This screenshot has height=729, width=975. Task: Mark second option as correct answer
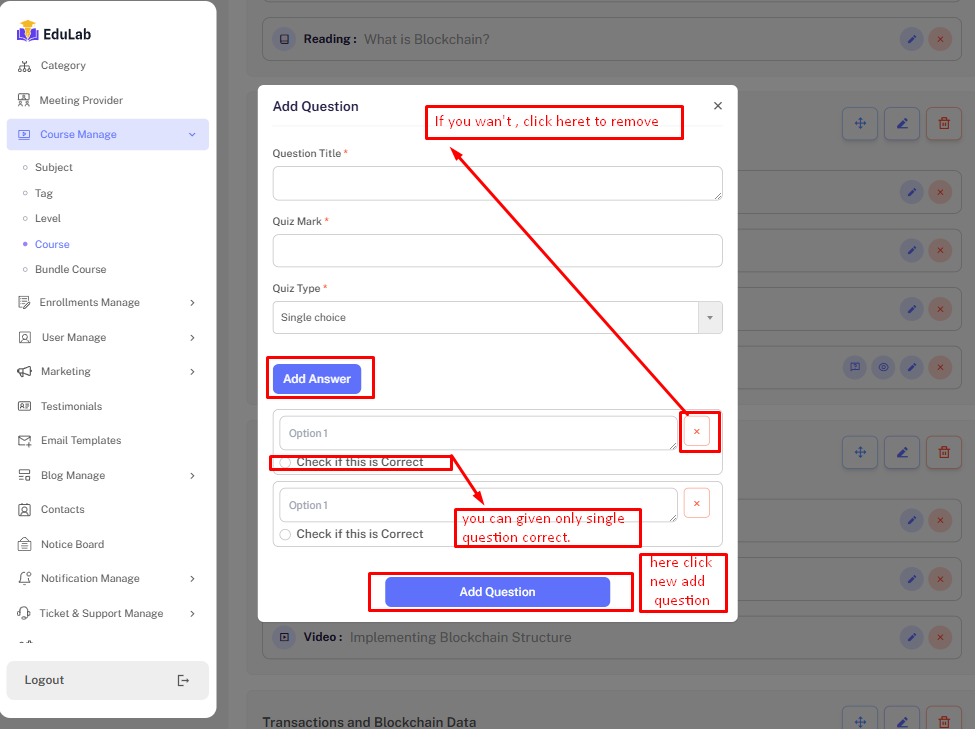tap(286, 535)
